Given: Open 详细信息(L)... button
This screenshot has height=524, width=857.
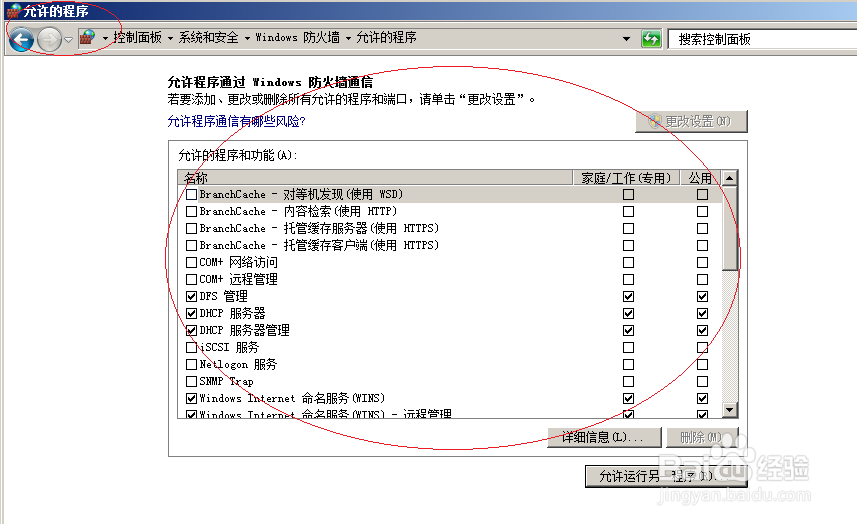Looking at the screenshot, I should coord(604,437).
